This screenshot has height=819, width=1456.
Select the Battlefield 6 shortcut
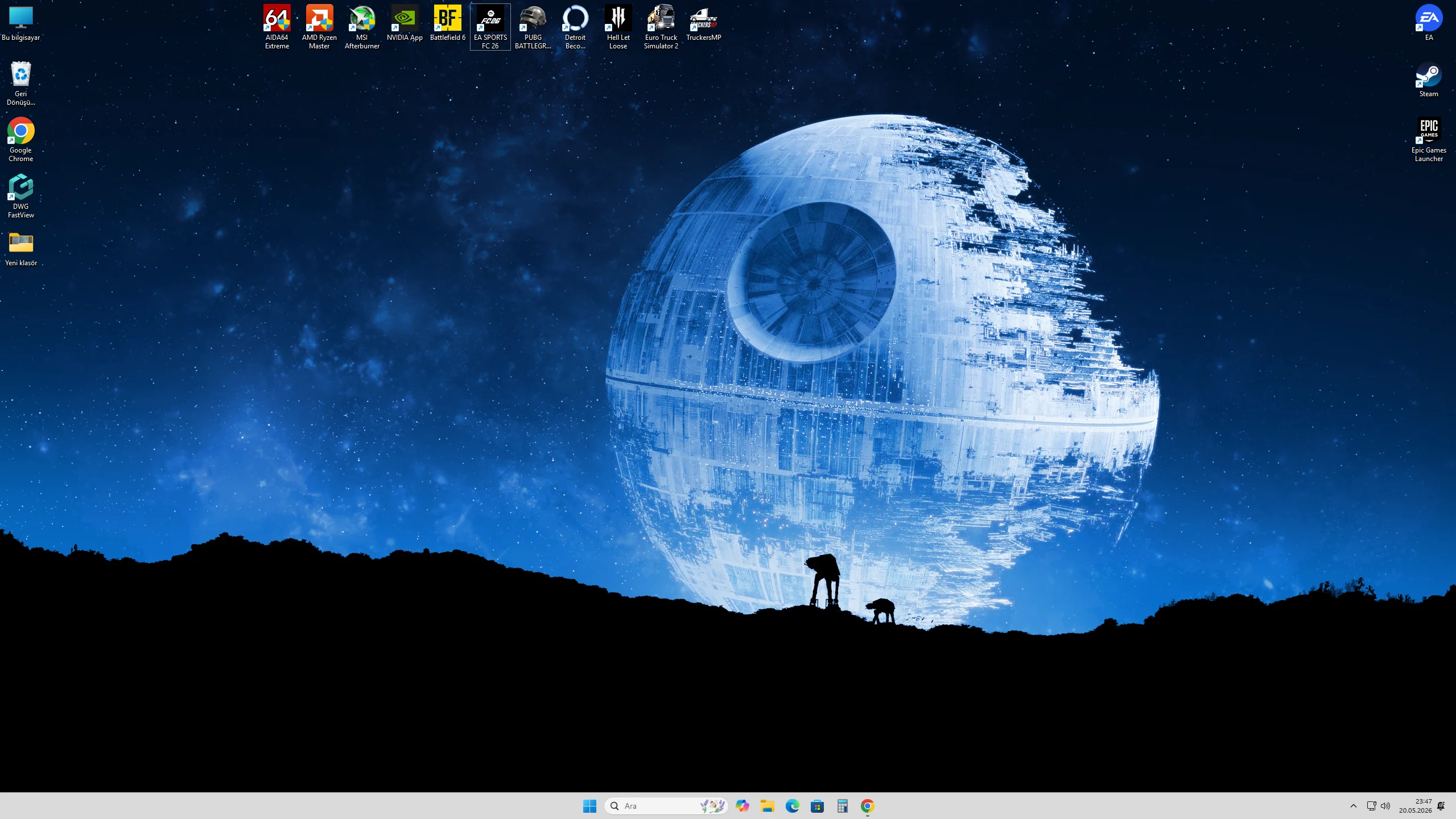pyautogui.click(x=448, y=24)
